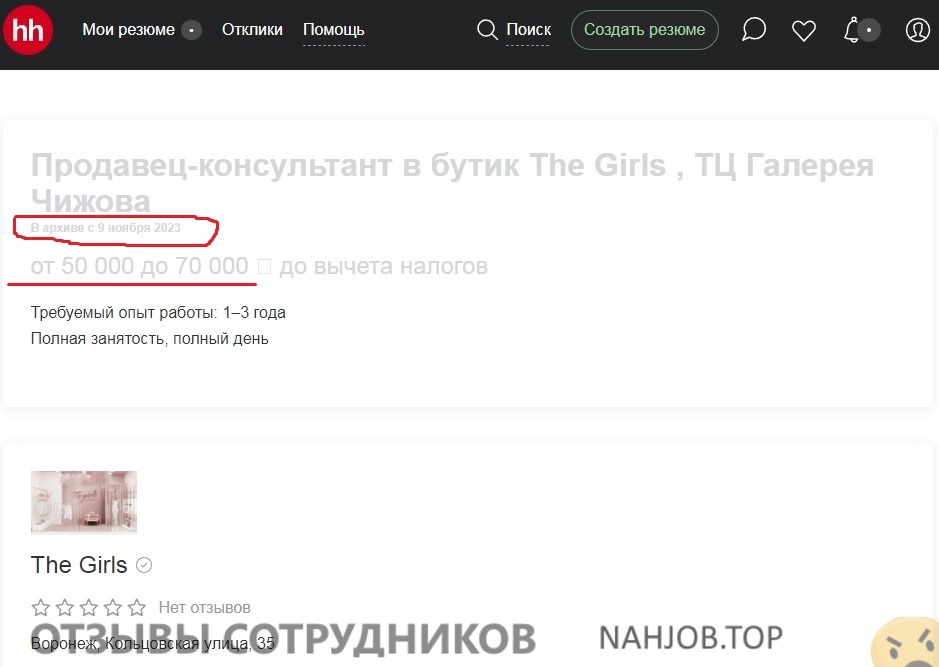Open notifications bell icon
The height and width of the screenshot is (667, 939).
[852, 29]
